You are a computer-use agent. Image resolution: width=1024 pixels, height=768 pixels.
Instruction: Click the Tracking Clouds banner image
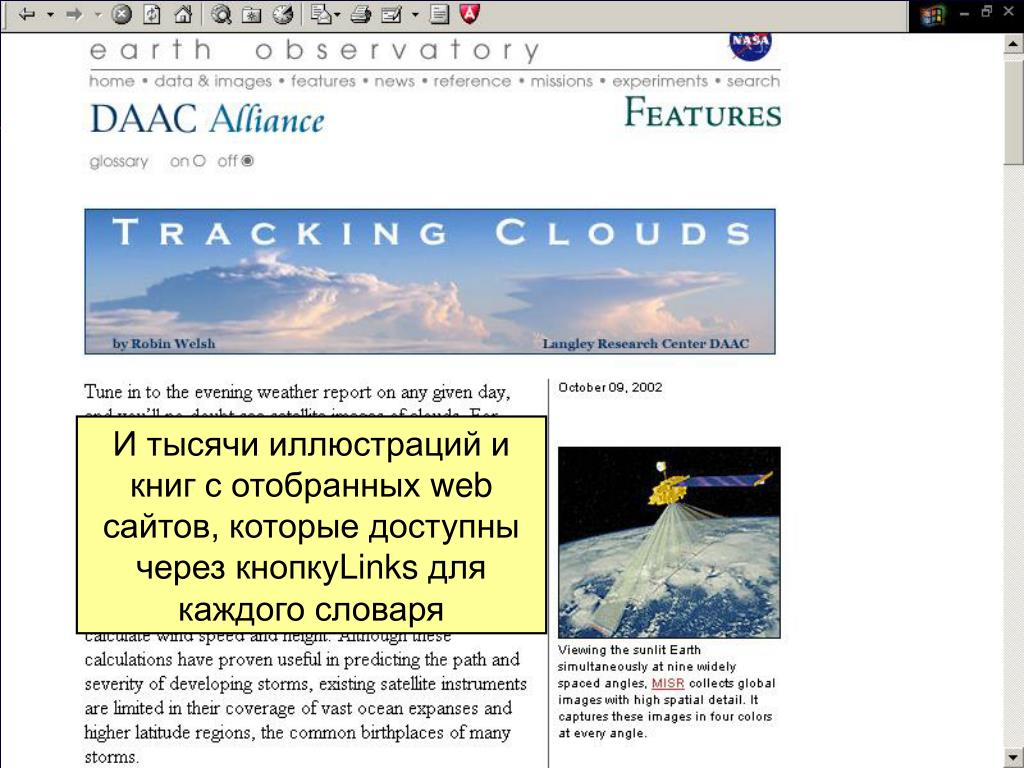[x=430, y=281]
